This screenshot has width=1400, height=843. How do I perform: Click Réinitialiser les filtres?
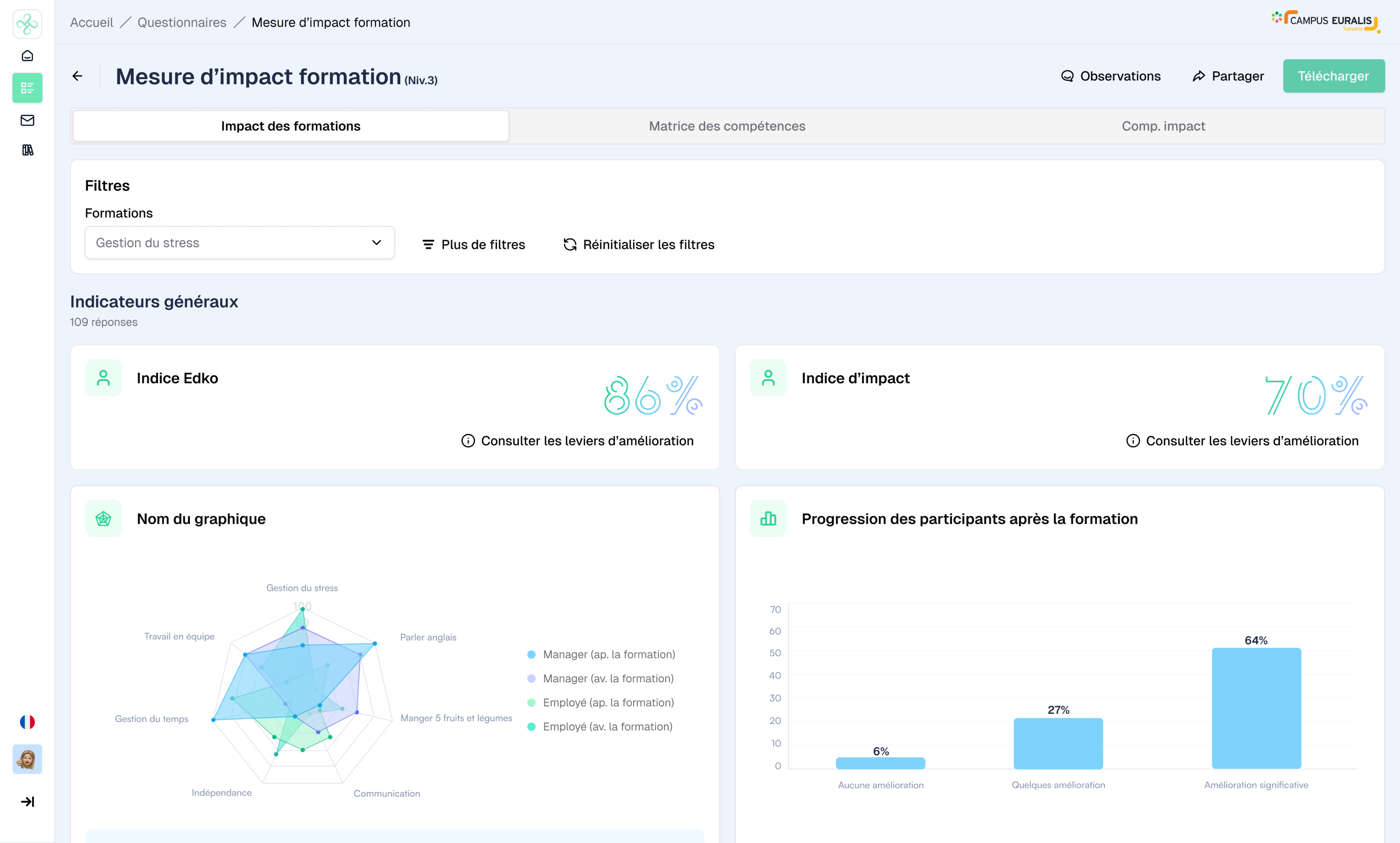(x=639, y=245)
